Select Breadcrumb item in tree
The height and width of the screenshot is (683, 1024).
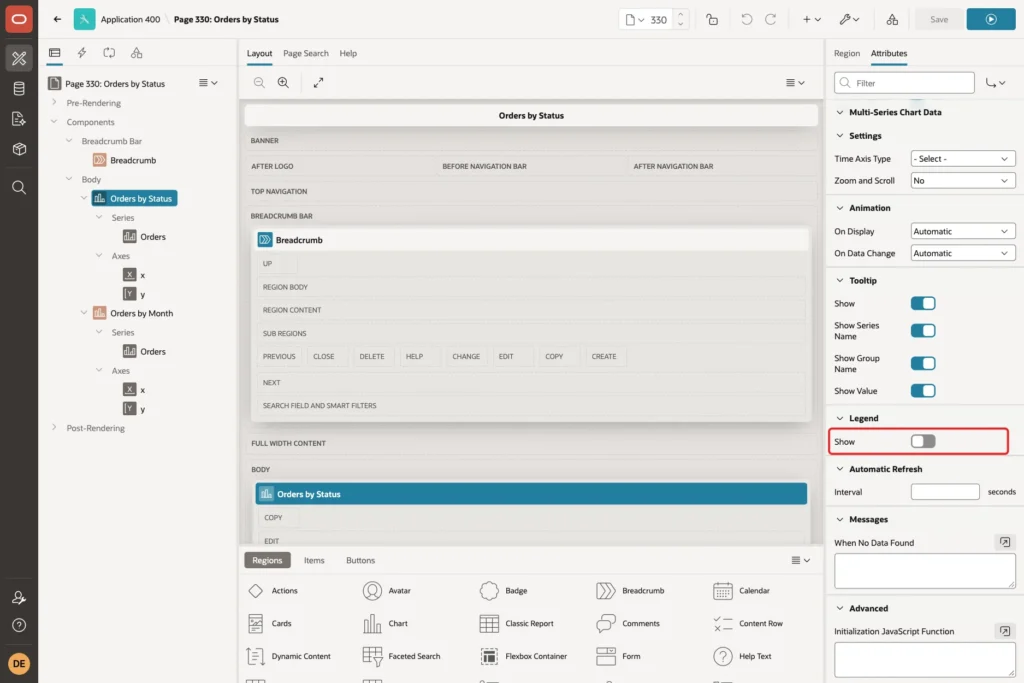124,160
